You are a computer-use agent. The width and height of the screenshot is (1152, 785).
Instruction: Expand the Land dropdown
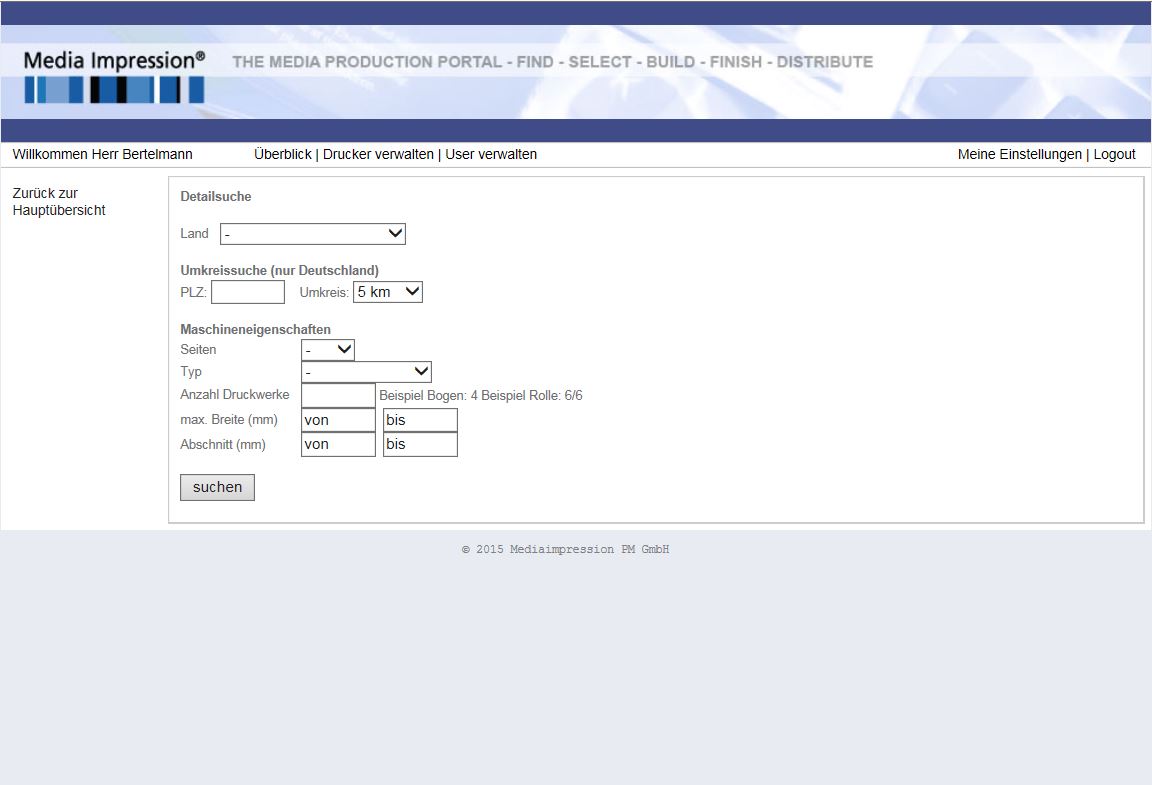[x=312, y=234]
